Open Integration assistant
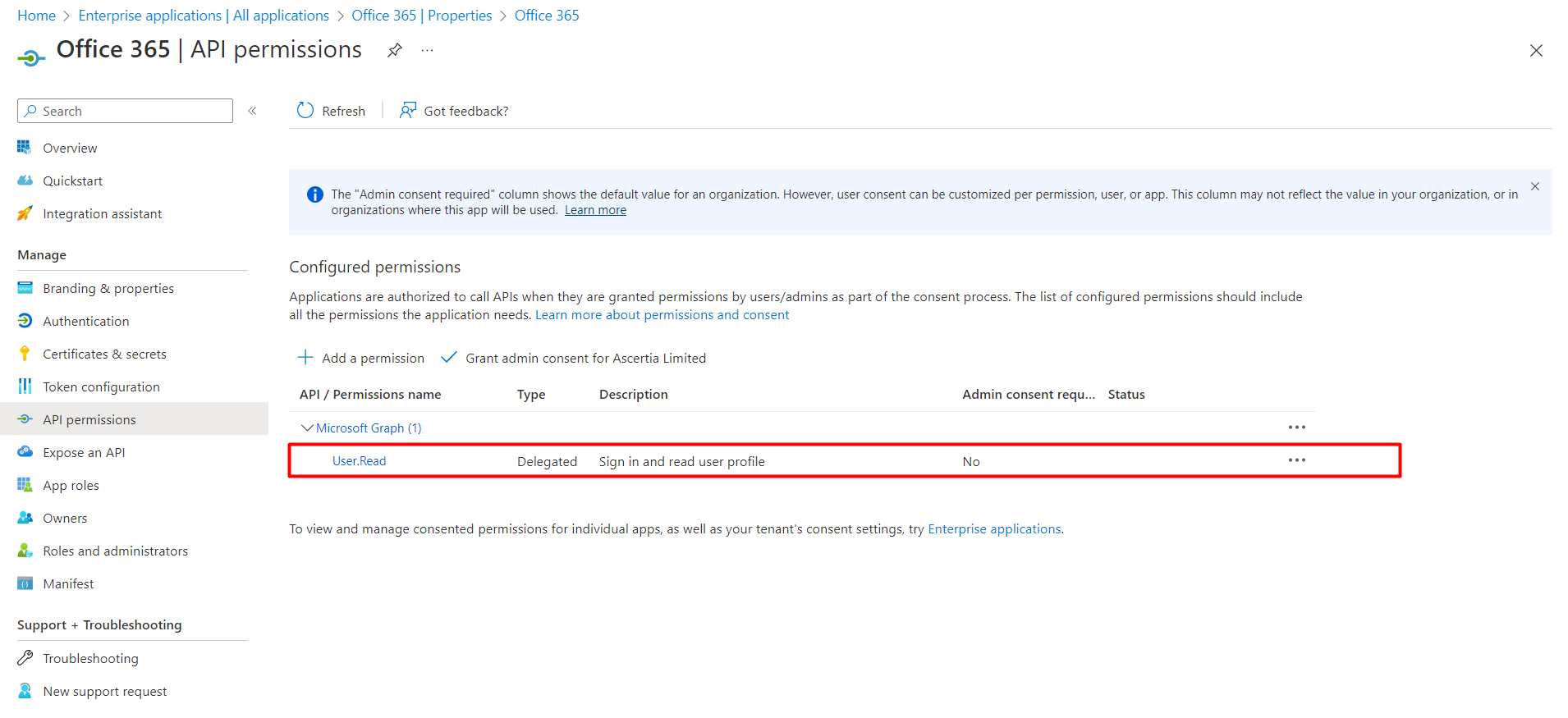1568x718 pixels. (102, 214)
